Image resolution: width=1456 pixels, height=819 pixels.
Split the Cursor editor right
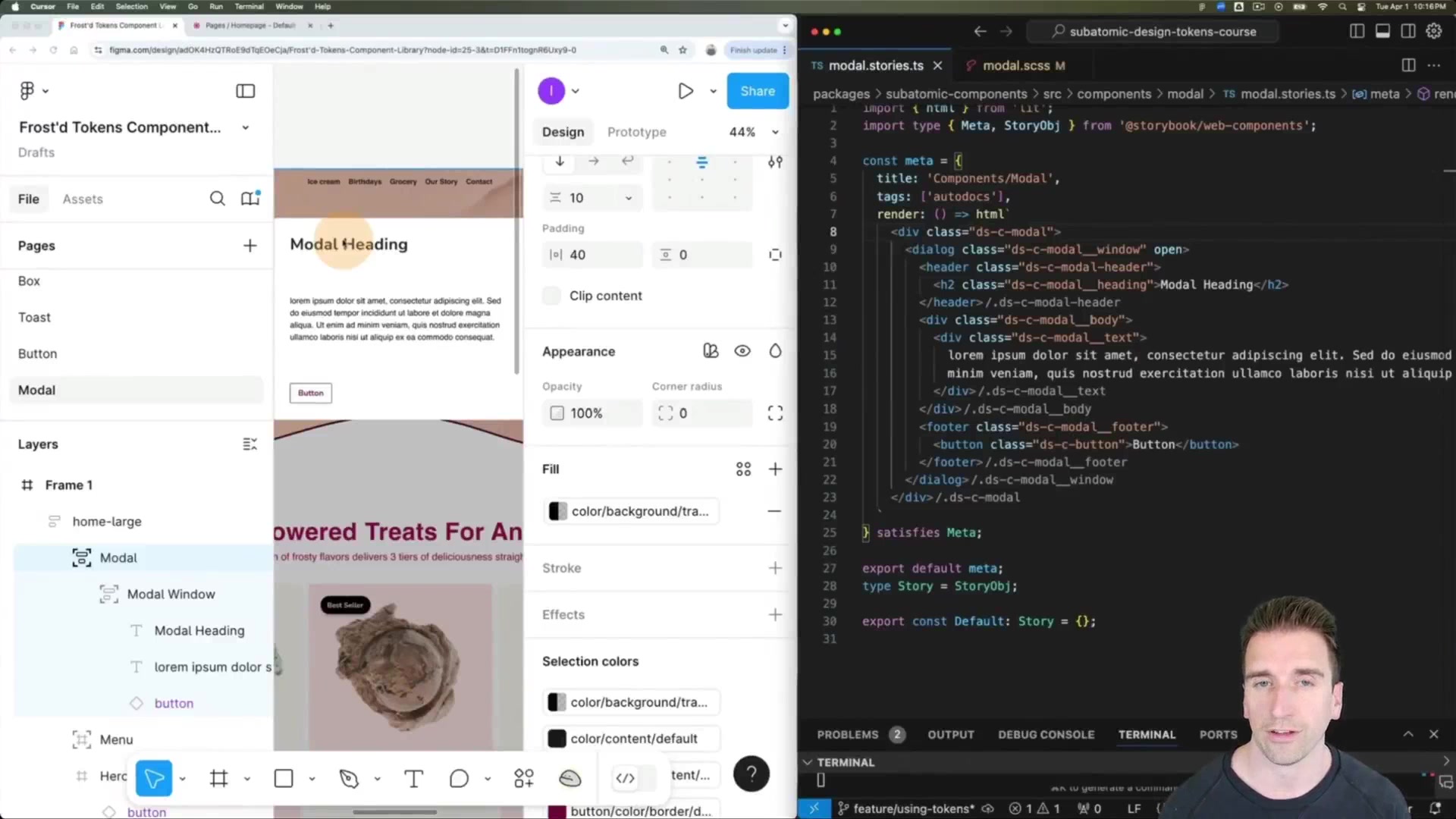pyautogui.click(x=1408, y=65)
